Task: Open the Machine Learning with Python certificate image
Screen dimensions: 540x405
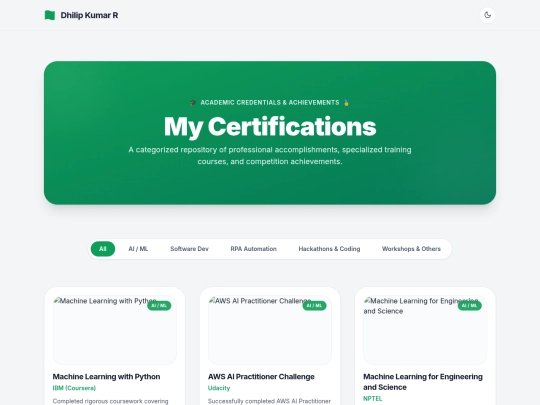Action: [x=115, y=330]
